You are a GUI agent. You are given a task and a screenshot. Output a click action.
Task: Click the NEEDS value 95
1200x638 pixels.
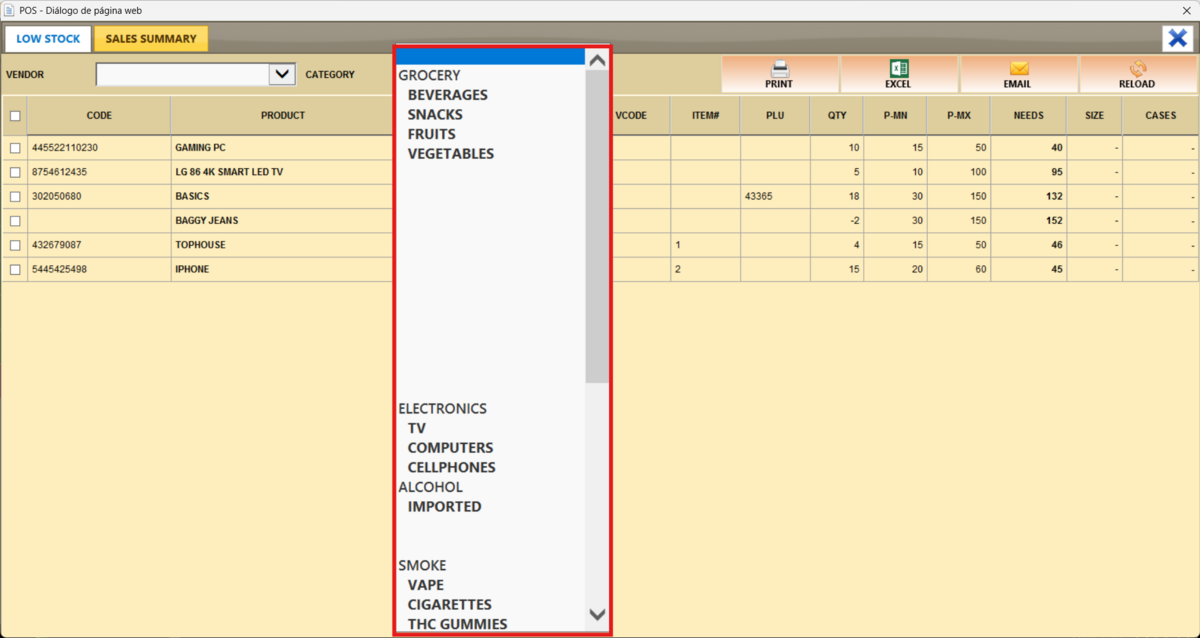click(x=1056, y=172)
